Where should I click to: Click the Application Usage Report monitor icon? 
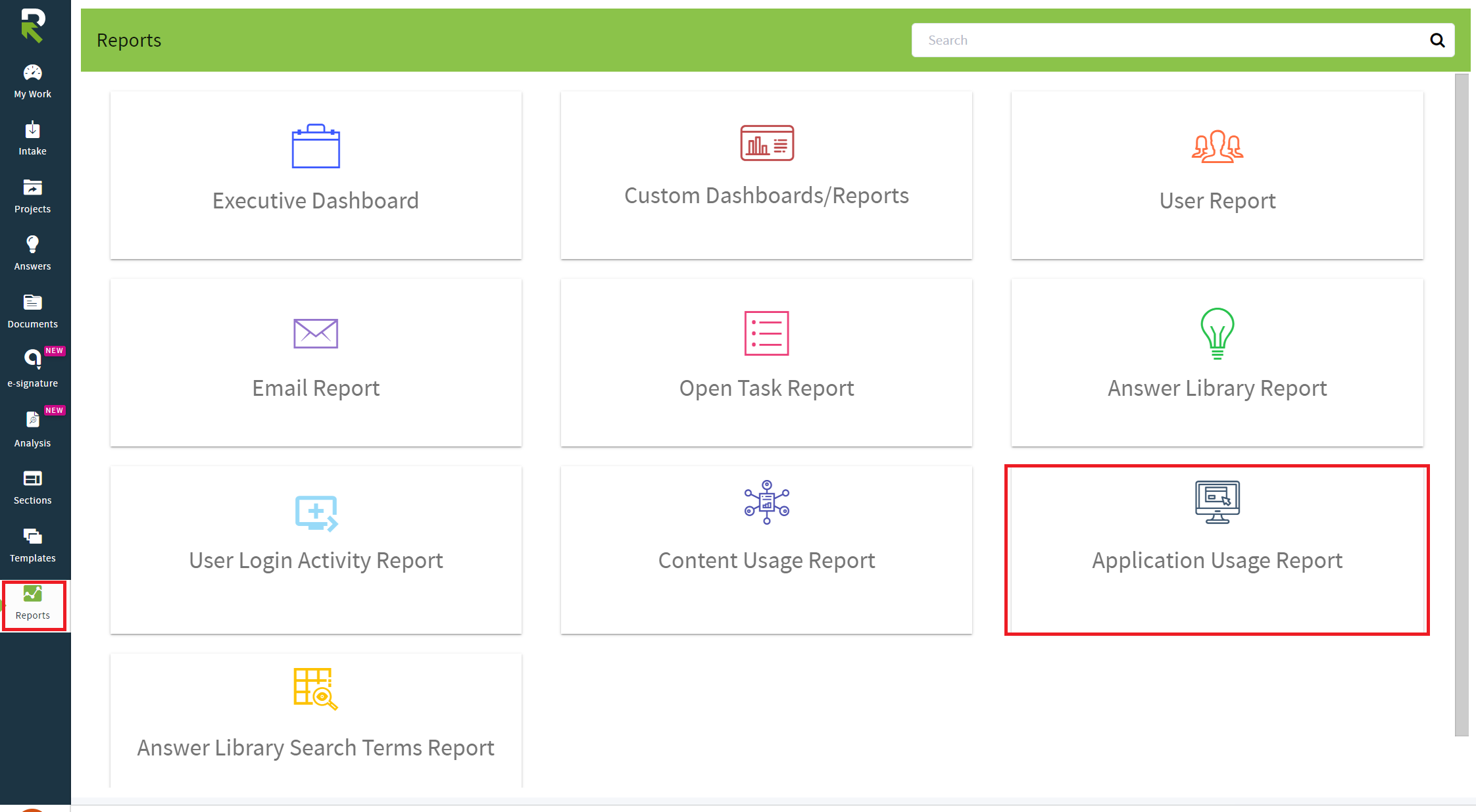pyautogui.click(x=1218, y=502)
